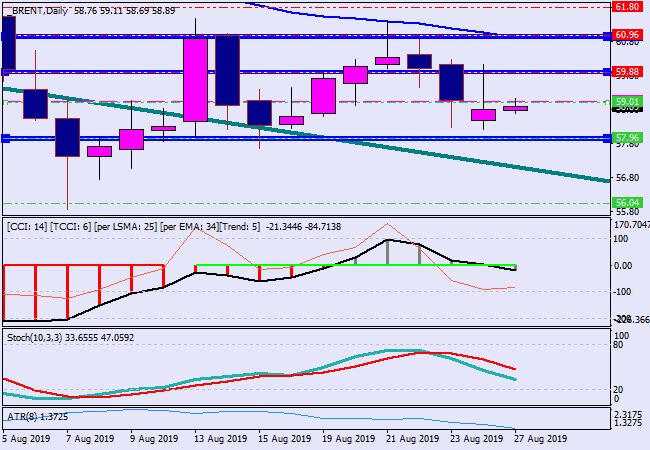Click the 21 Aug 2019 date label

(411, 438)
